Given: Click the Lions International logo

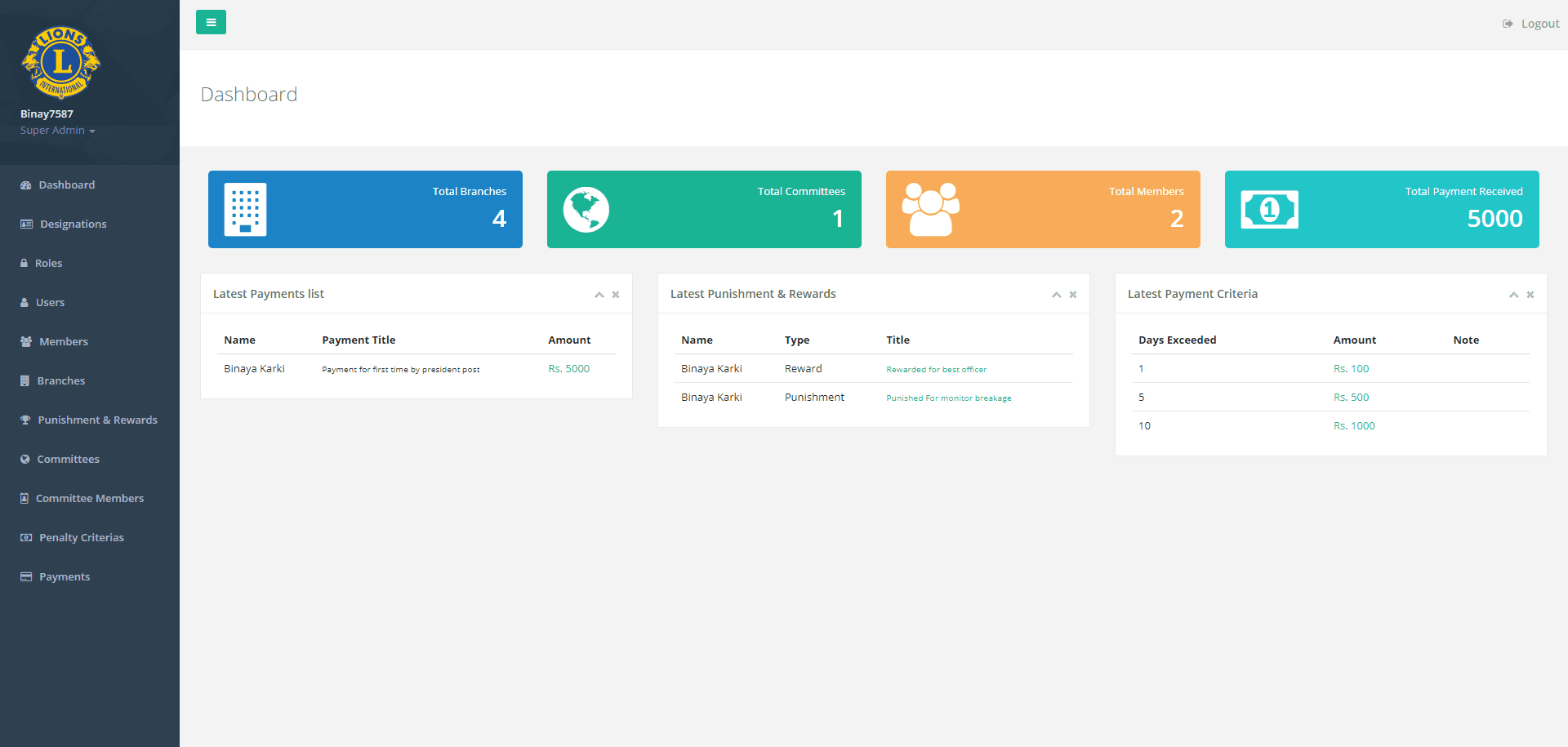Looking at the screenshot, I should coord(61,62).
